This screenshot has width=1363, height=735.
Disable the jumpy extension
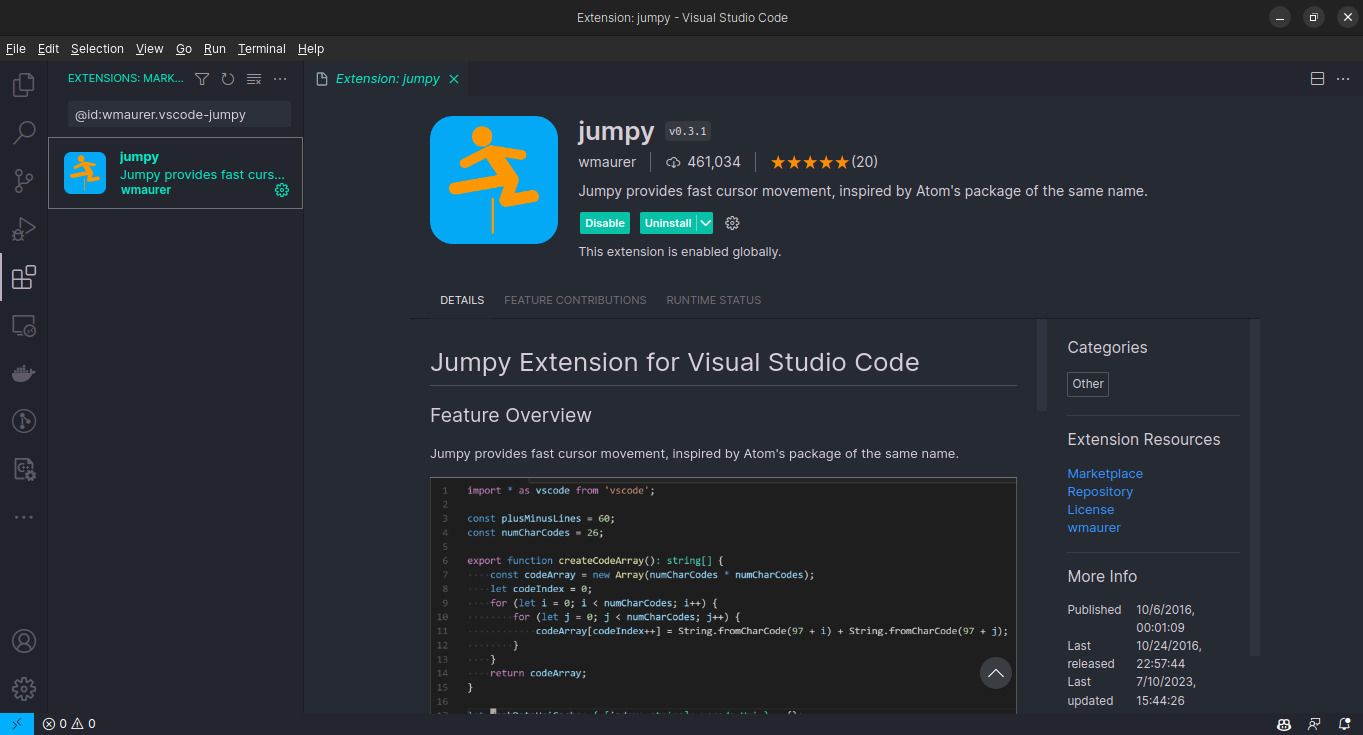[x=604, y=222]
